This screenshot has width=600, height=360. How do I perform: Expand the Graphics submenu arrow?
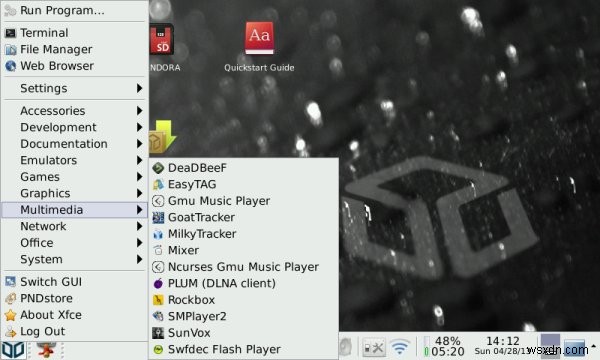point(140,193)
